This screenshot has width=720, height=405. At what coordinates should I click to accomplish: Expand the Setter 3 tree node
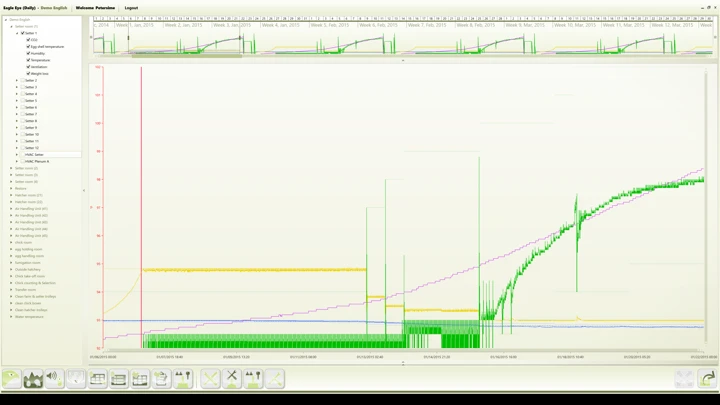point(16,87)
